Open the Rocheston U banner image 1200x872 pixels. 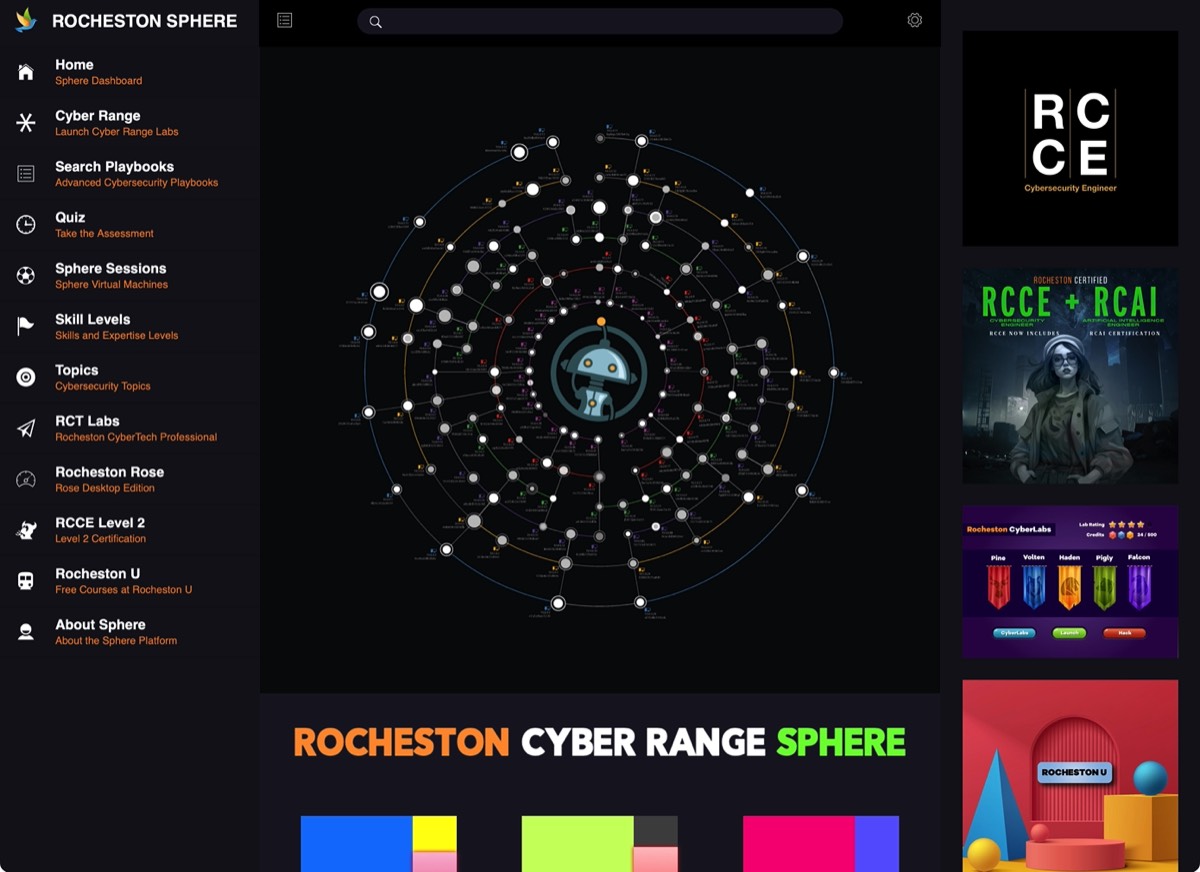(1070, 776)
